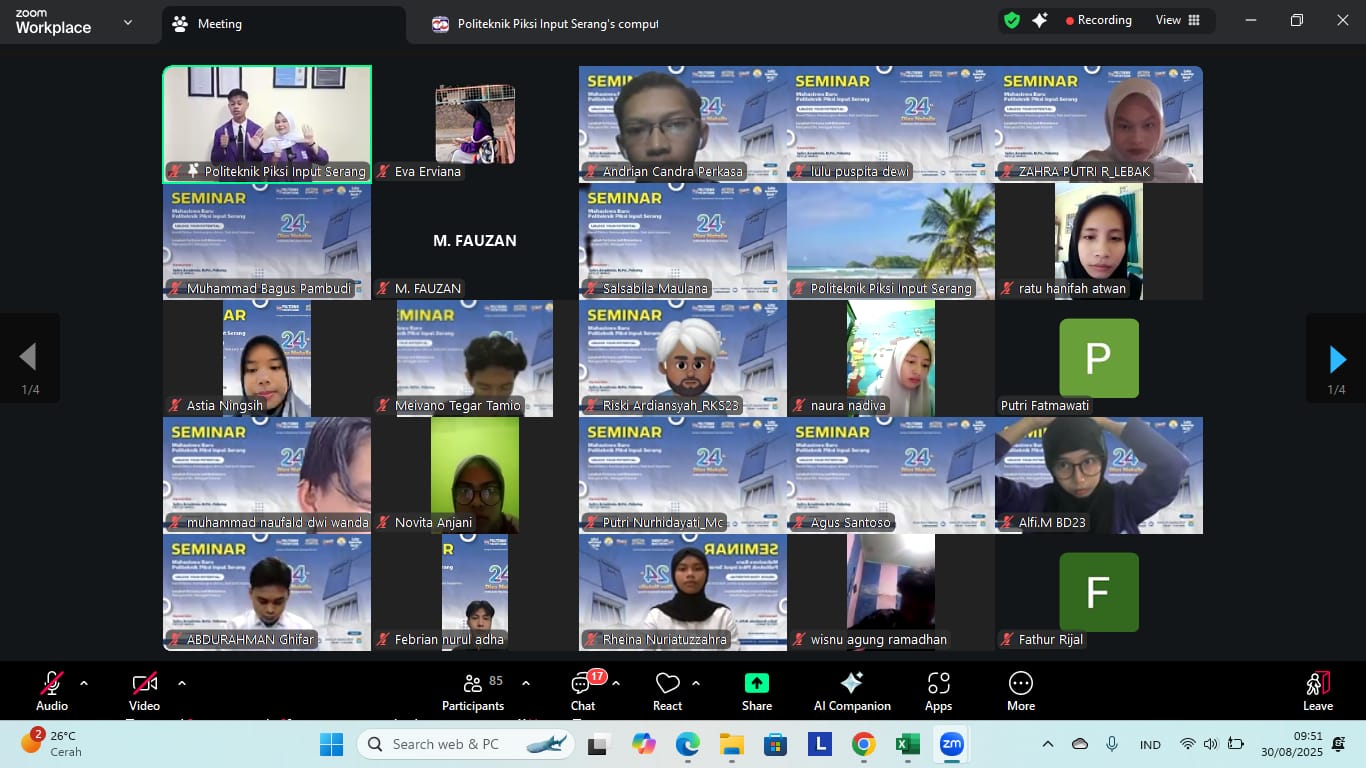Unmute the microphone with Audio button
Screen dimensions: 1366x768
[52, 691]
